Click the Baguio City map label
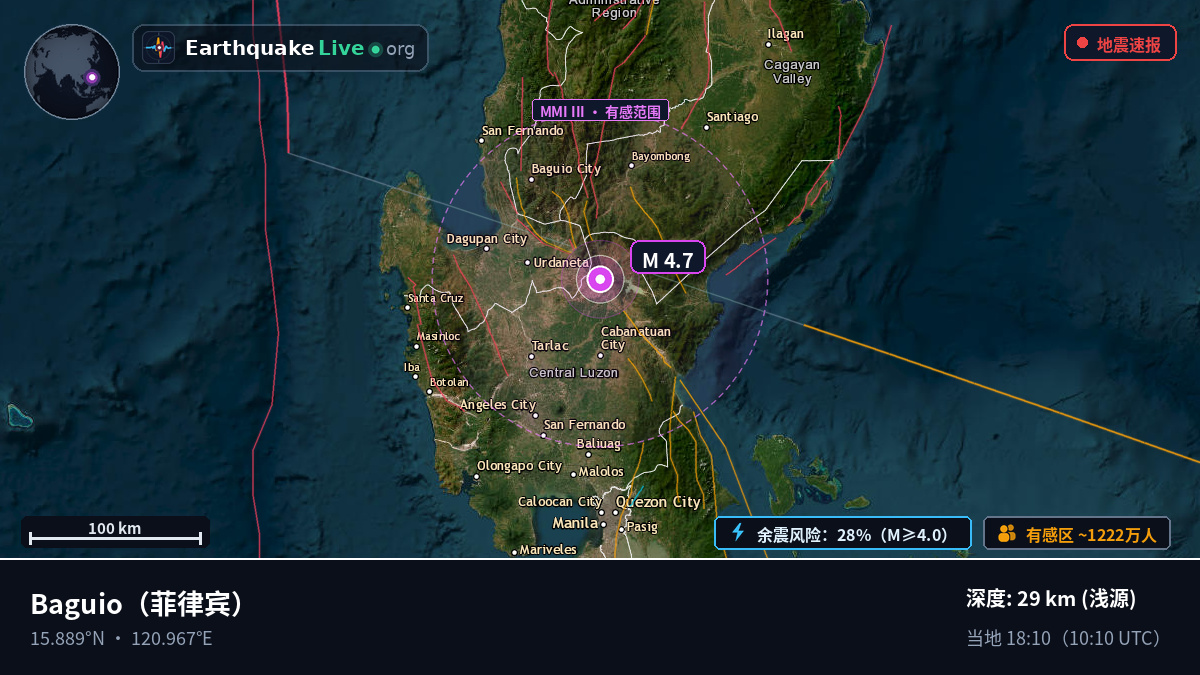Viewport: 1200px width, 675px height. click(566, 169)
